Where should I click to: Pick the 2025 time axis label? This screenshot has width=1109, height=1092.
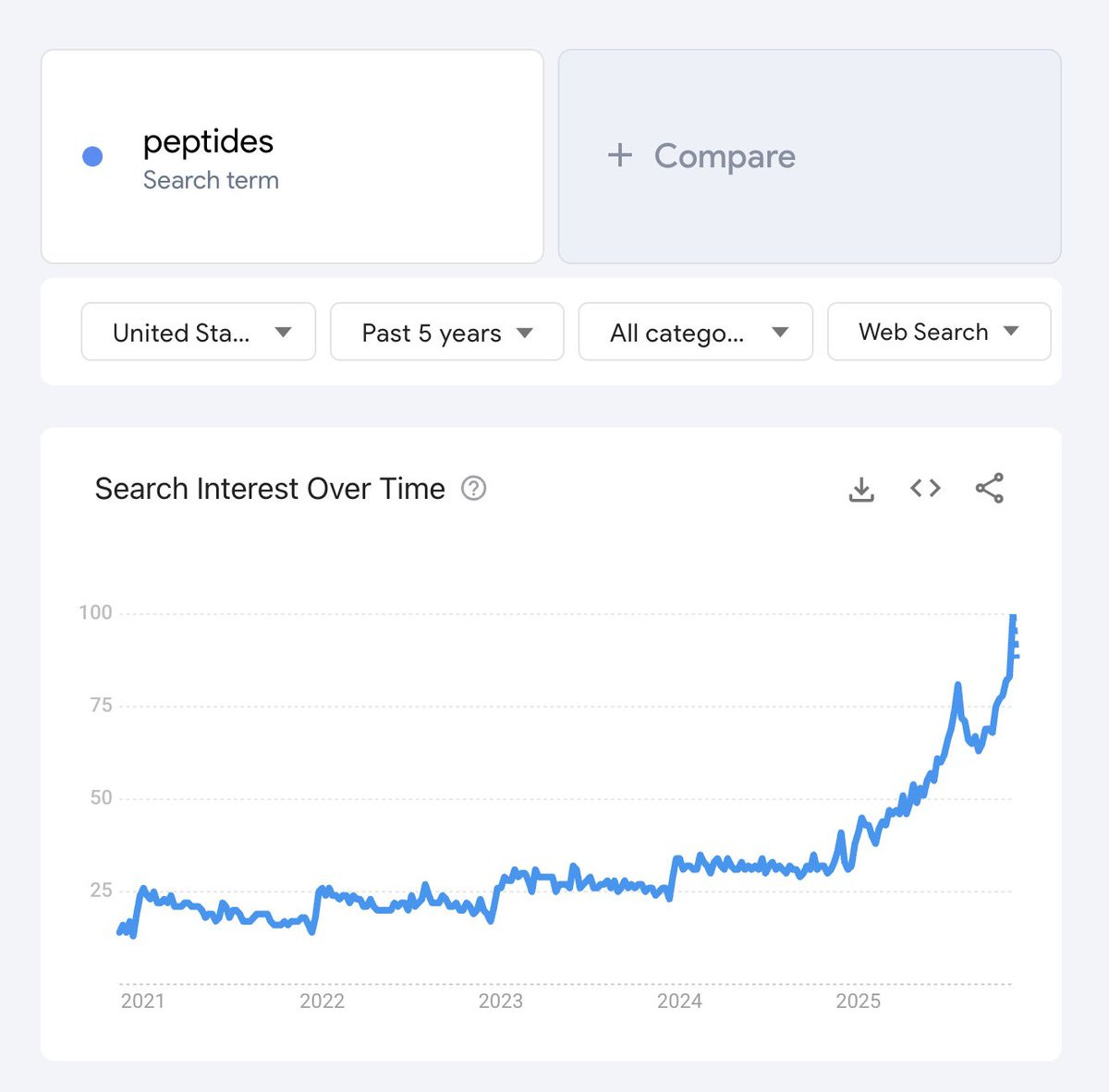858,1001
